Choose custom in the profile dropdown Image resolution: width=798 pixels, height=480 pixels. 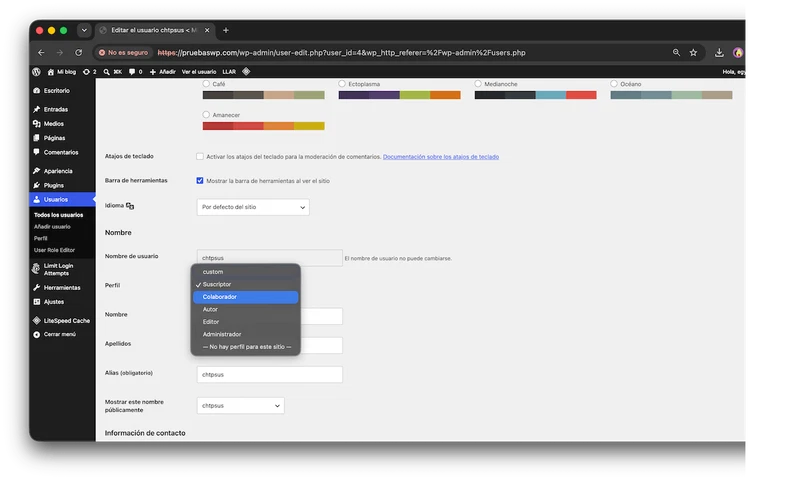pos(246,272)
